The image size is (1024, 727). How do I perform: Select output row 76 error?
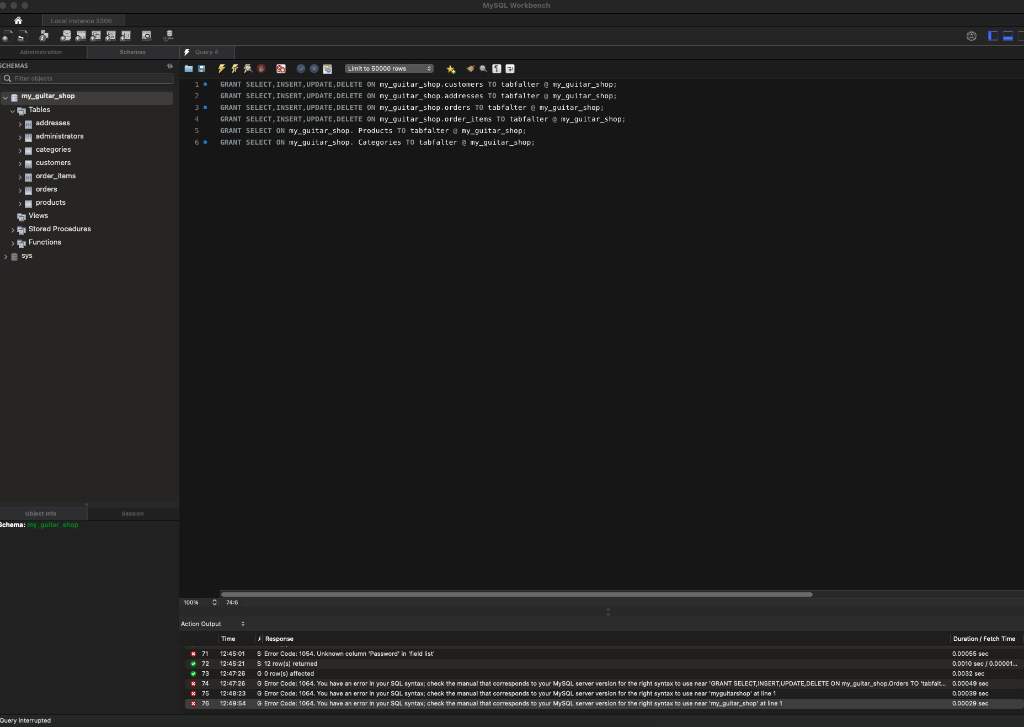point(601,703)
